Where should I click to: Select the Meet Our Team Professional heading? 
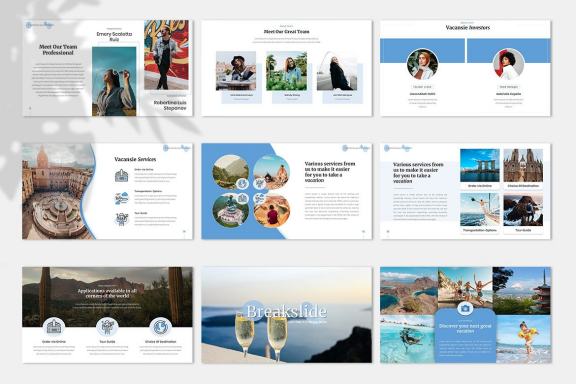click(x=58, y=50)
